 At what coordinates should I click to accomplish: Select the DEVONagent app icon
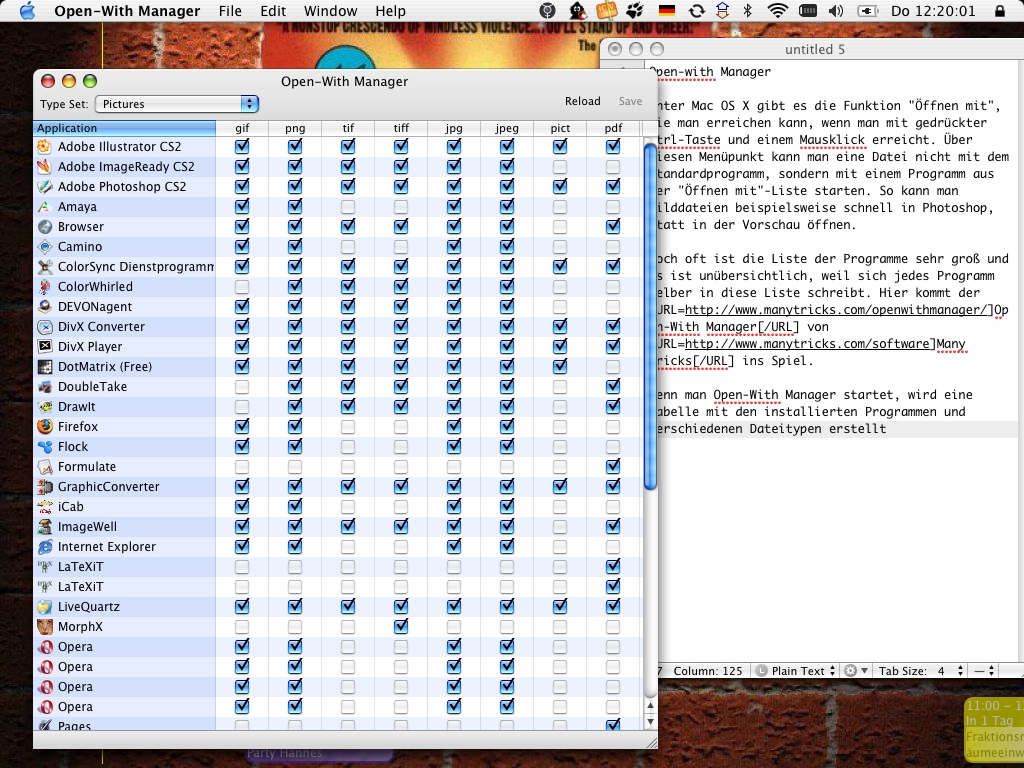pyautogui.click(x=44, y=306)
